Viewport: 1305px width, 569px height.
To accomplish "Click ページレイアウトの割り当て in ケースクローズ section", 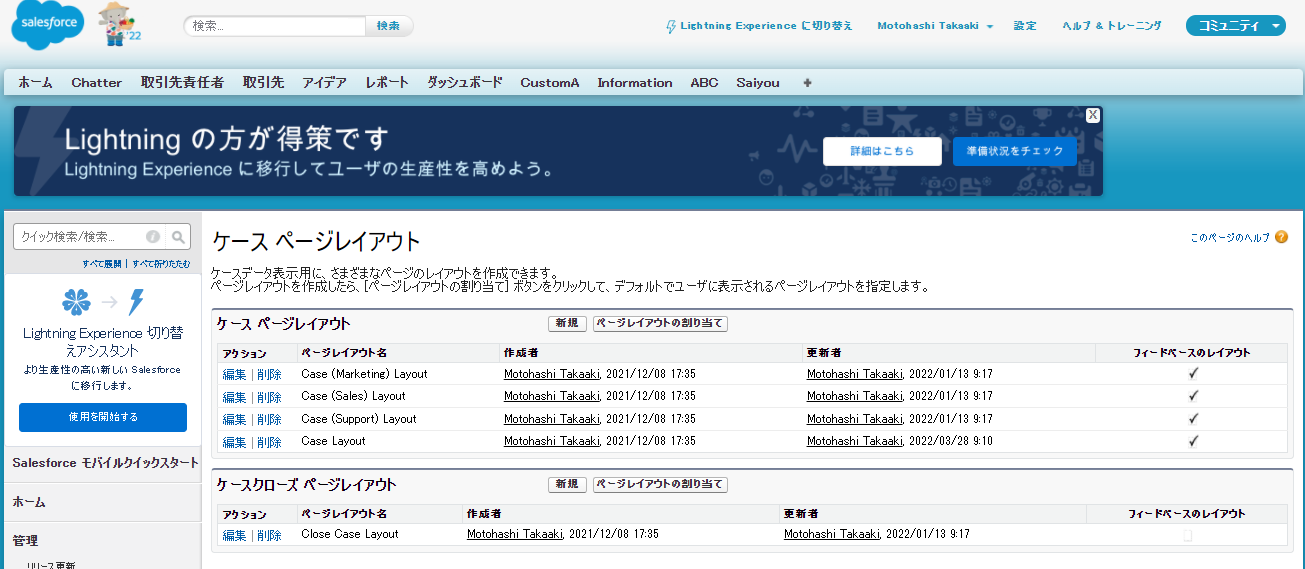I will 660,484.
